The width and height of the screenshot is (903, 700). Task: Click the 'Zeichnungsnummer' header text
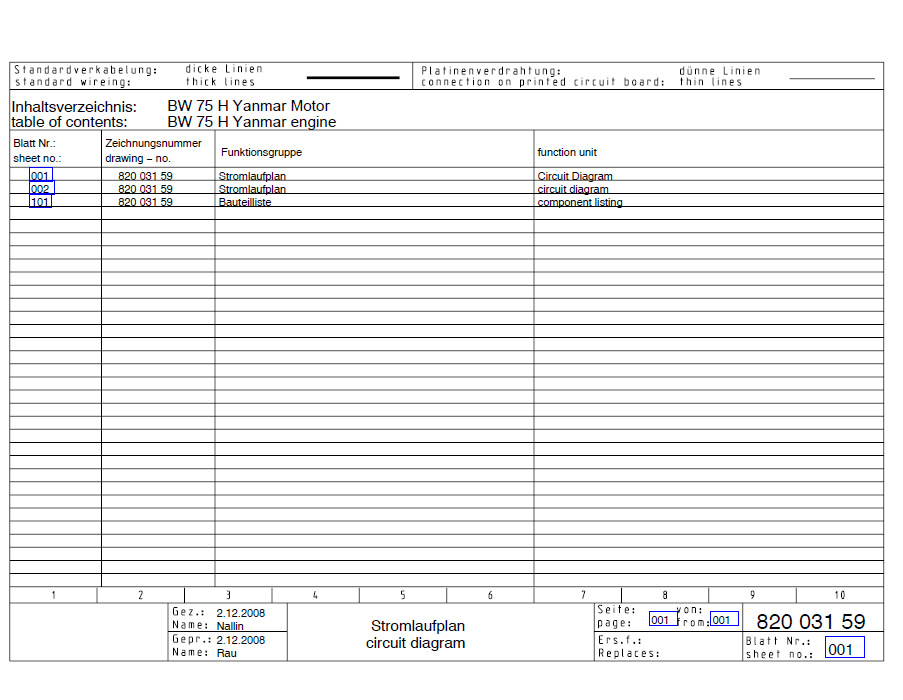tap(153, 143)
